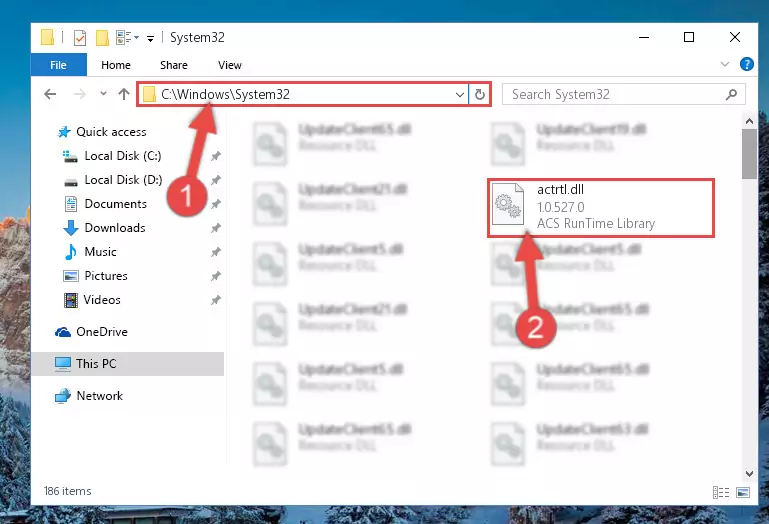Screen dimensions: 769x524
Task: Click the pin icon beside Videos
Action: 215,300
